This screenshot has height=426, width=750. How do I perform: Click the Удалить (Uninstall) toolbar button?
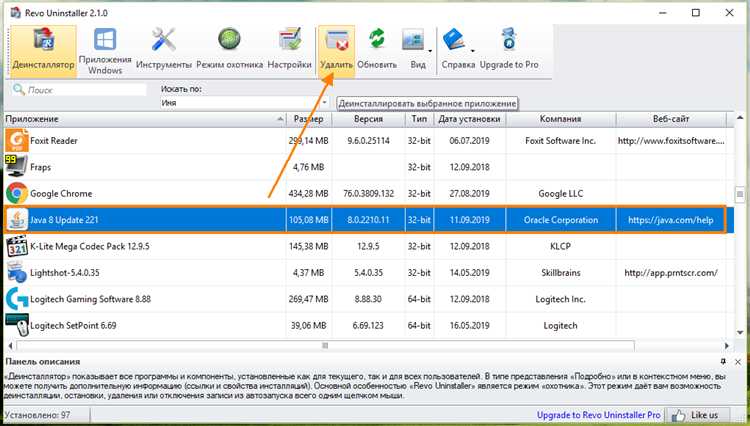[338, 50]
